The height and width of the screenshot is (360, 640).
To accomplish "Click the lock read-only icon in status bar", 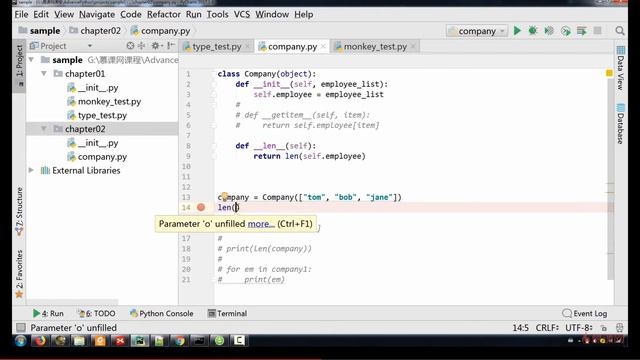I will (604, 328).
